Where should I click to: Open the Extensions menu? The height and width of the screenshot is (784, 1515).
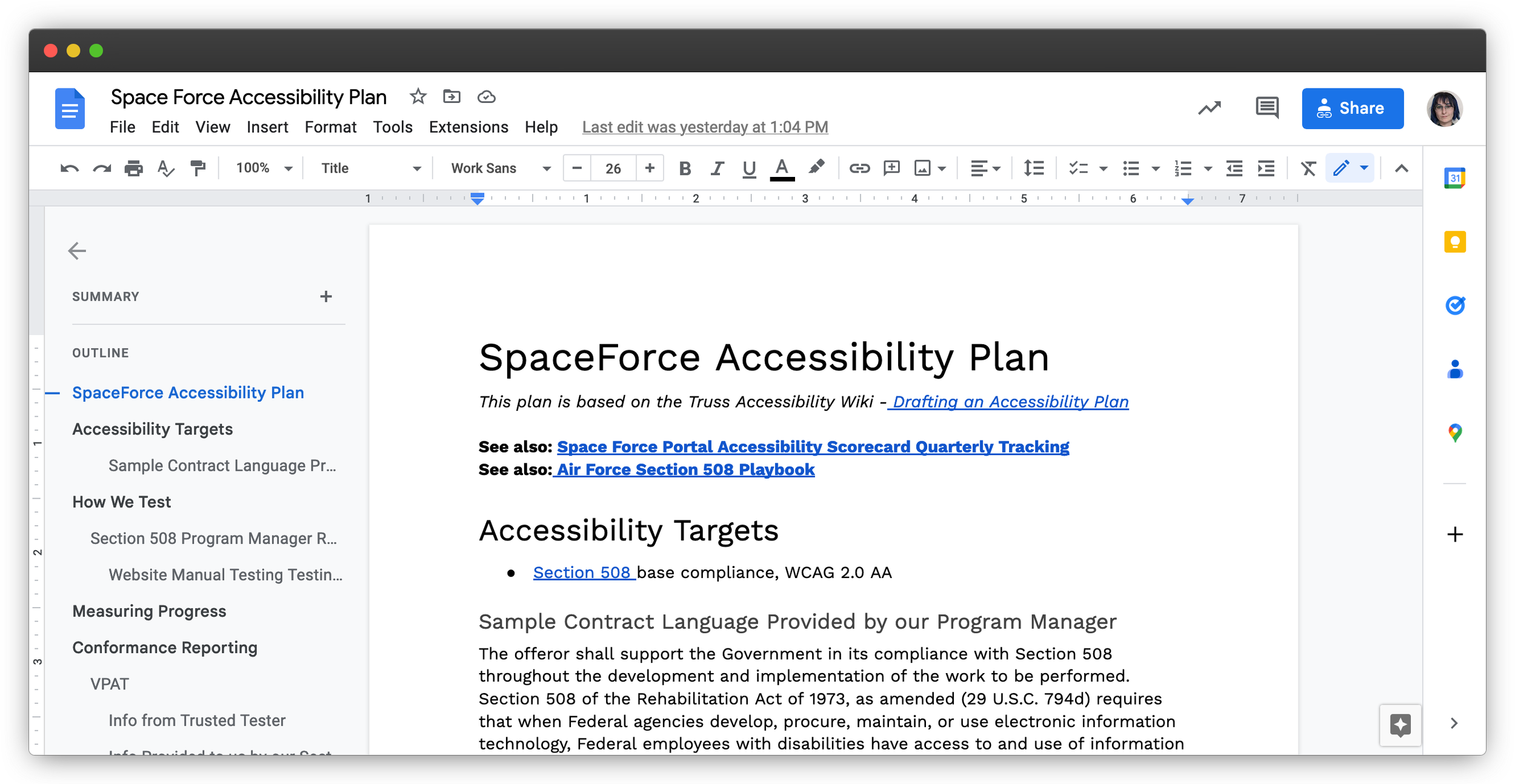pyautogui.click(x=468, y=127)
